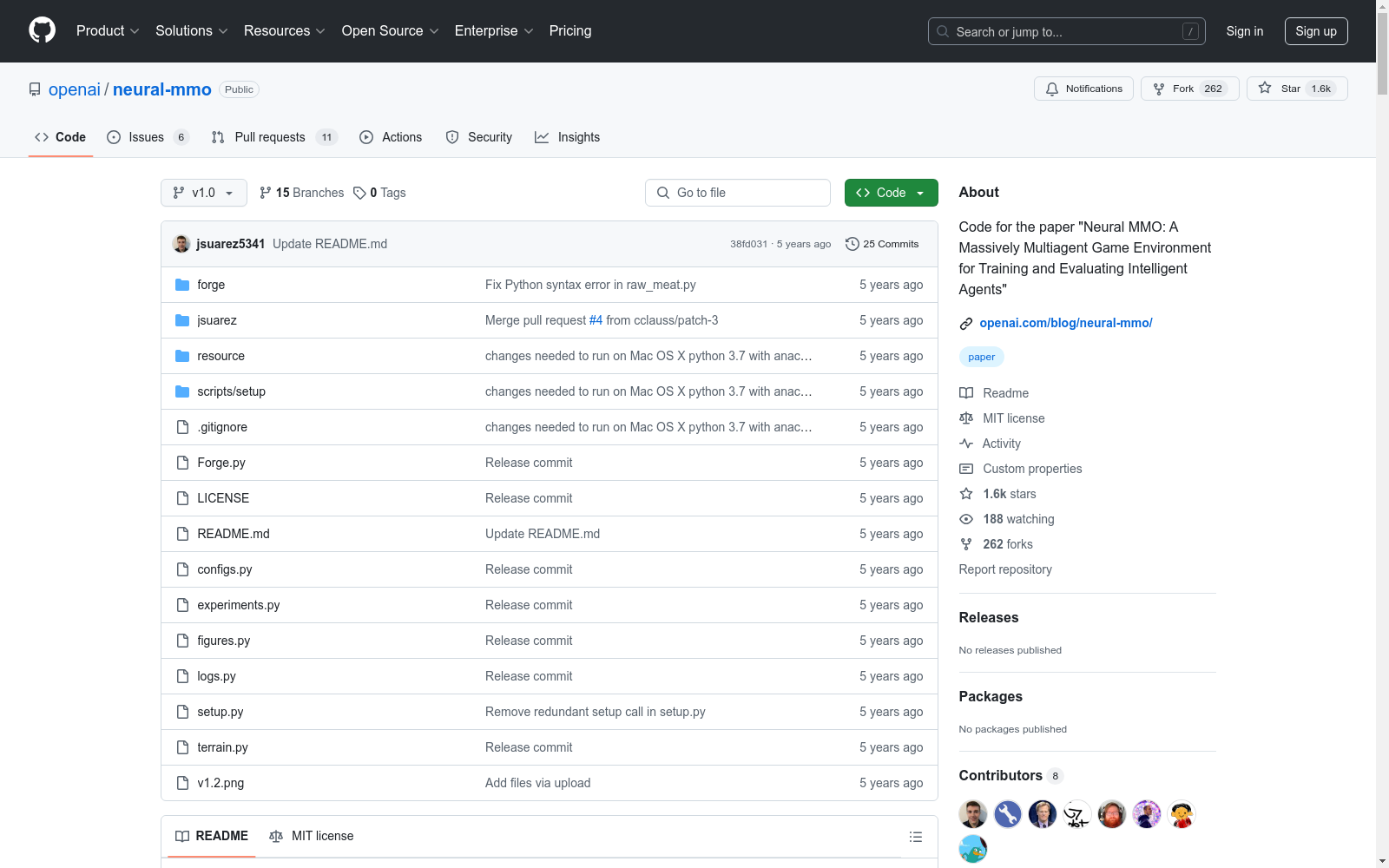The width and height of the screenshot is (1389, 868).
Task: Click the fork icon in Fork button
Action: [1159, 89]
